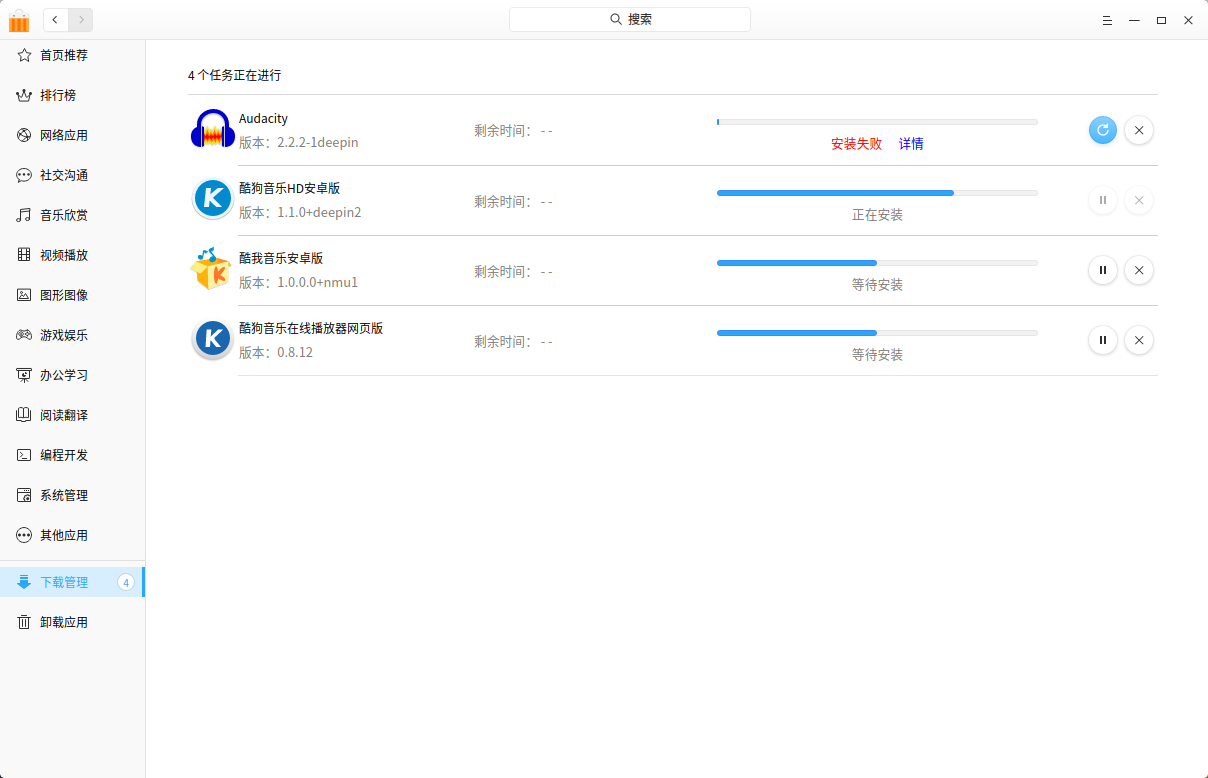Open the hamburger main menu
1208x778 pixels.
[x=1106, y=20]
